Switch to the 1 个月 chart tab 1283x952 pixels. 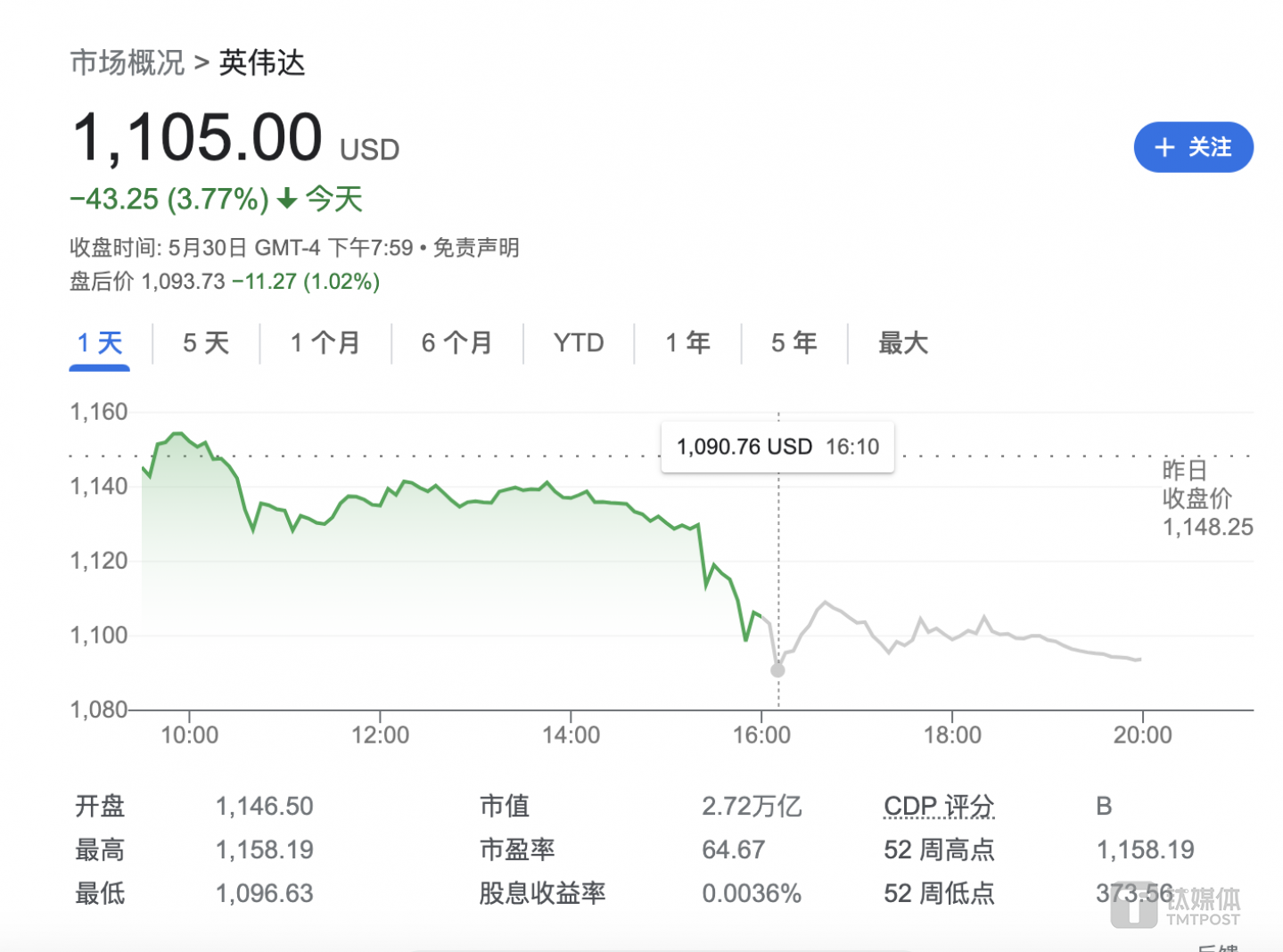pyautogui.click(x=325, y=343)
